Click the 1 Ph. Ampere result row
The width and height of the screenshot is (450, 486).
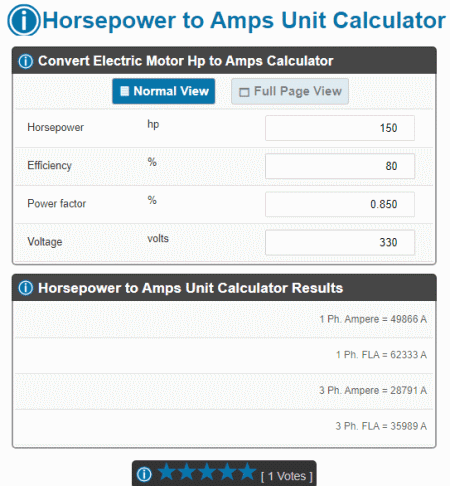point(224,319)
